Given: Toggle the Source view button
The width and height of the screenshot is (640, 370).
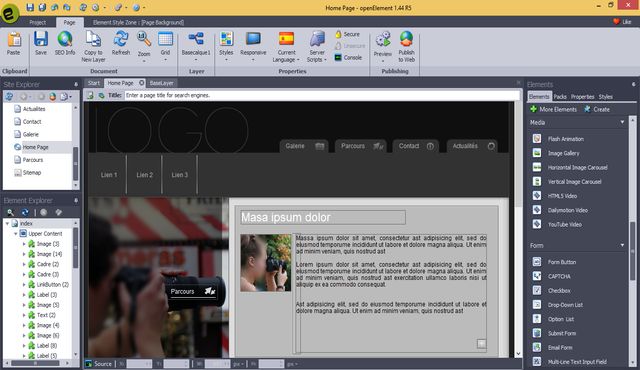Looking at the screenshot, I should coord(98,363).
